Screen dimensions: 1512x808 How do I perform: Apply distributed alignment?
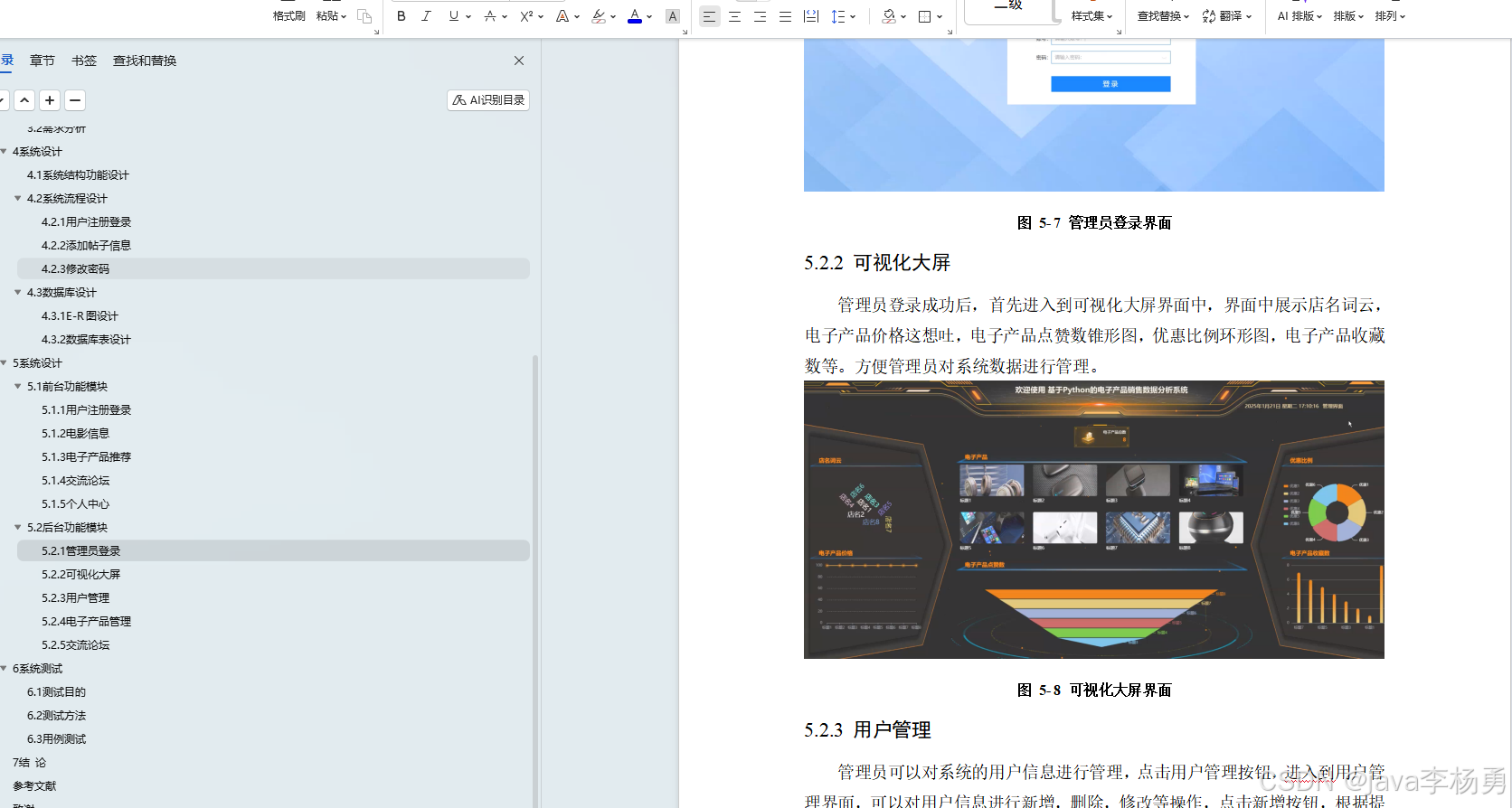pos(811,16)
